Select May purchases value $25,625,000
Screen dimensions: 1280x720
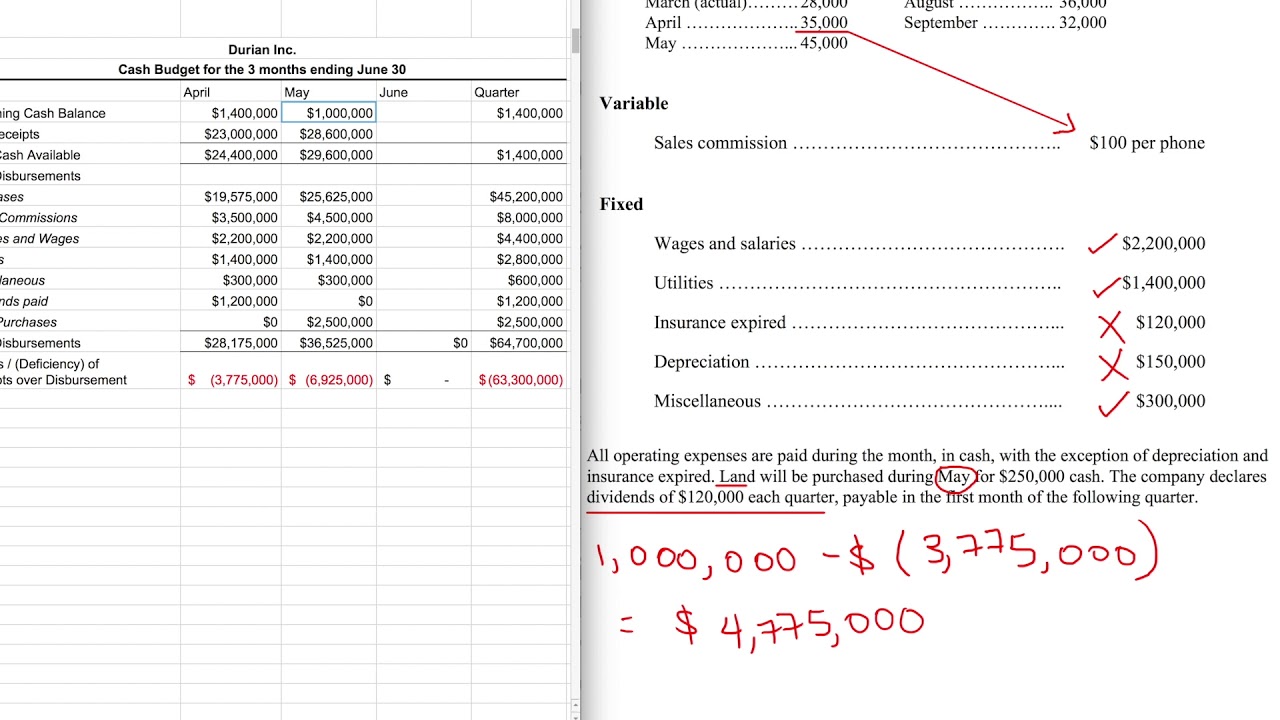click(328, 197)
